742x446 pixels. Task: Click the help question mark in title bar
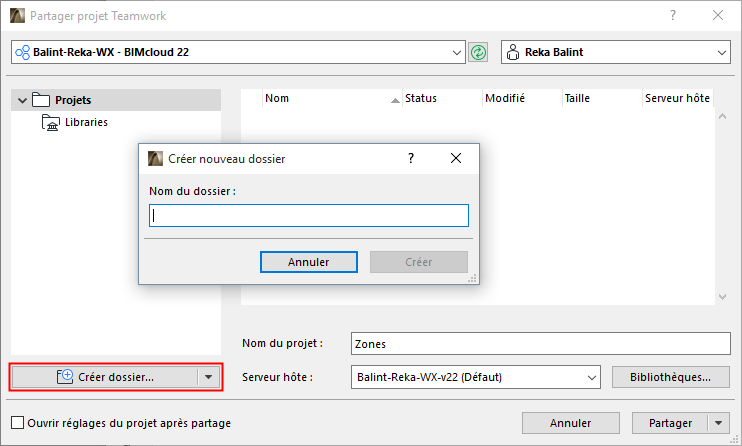click(x=671, y=16)
